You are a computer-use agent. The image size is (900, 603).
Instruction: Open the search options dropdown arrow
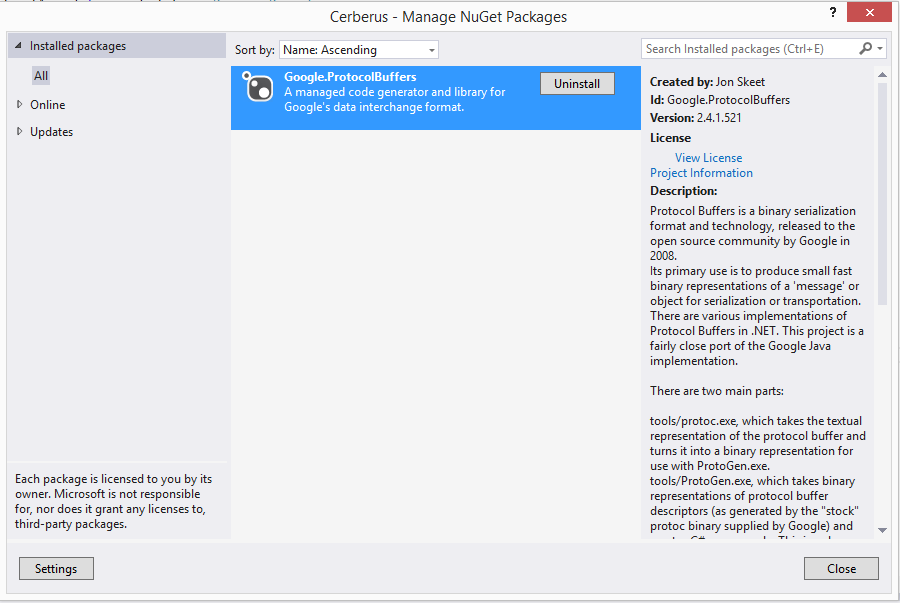880,48
